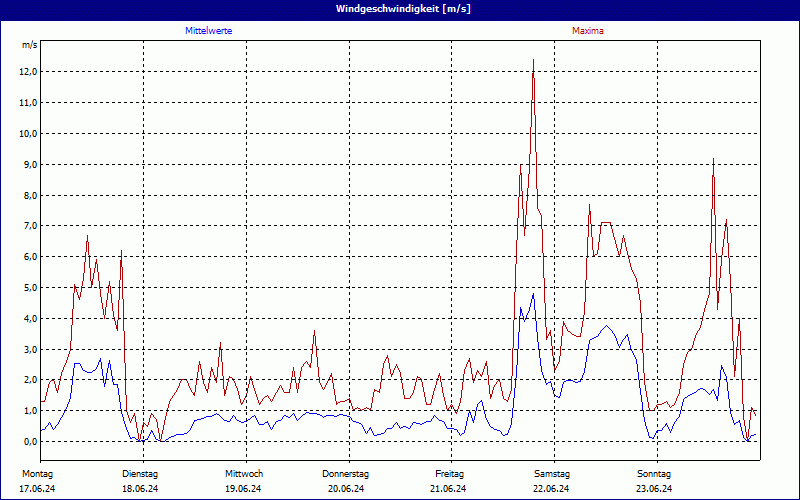This screenshot has height=500, width=800.
Task: Select the Freitag day label
Action: (449, 473)
